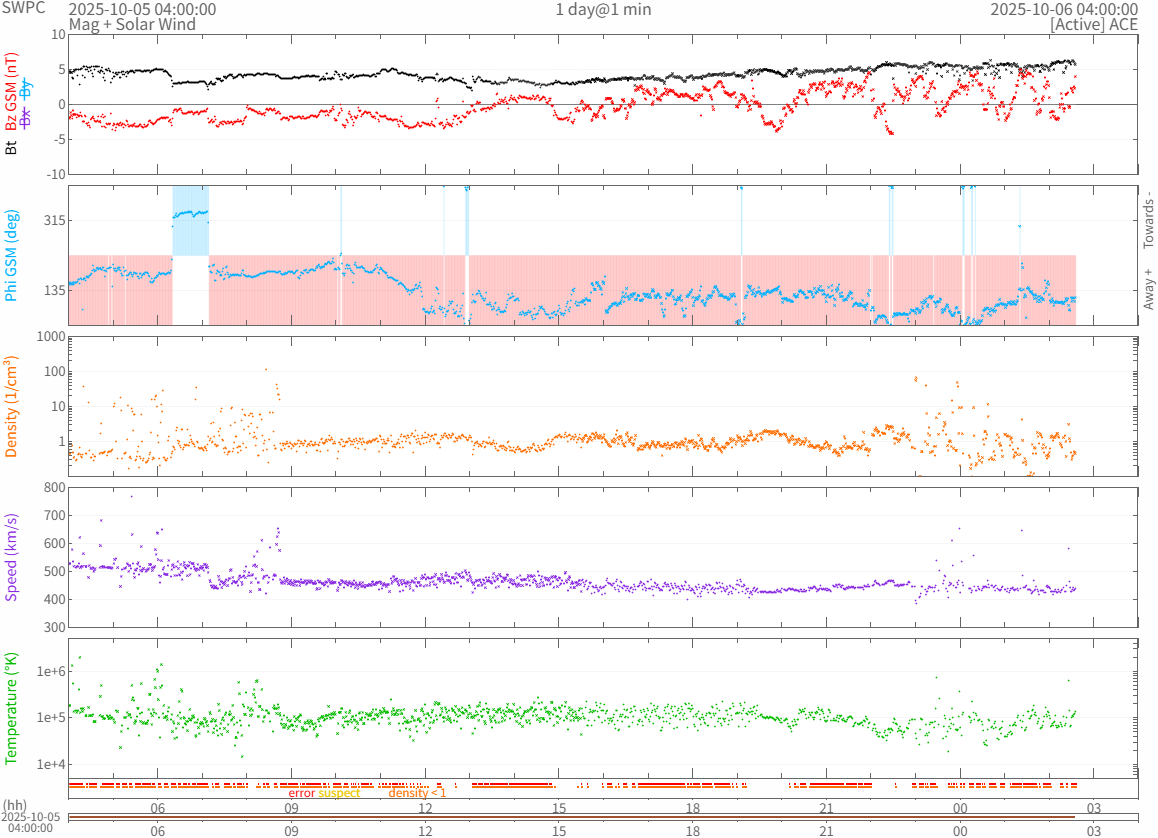Click the Phi GSM (deg) axis label
The width and height of the screenshot is (1158, 838).
click(12, 255)
